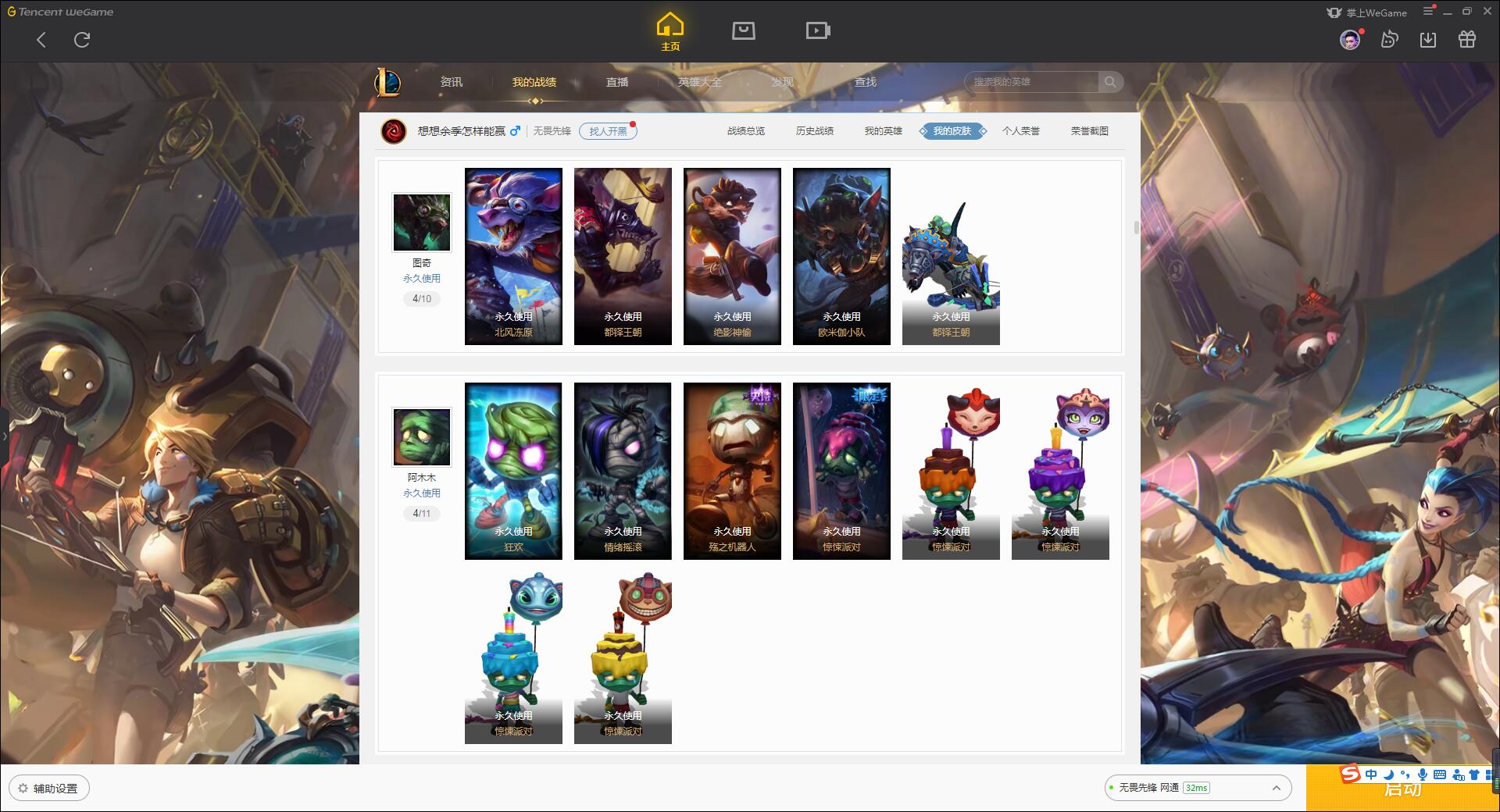1500x812 pixels.
Task: Click the 4/11 skin count badge
Action: 422,514
